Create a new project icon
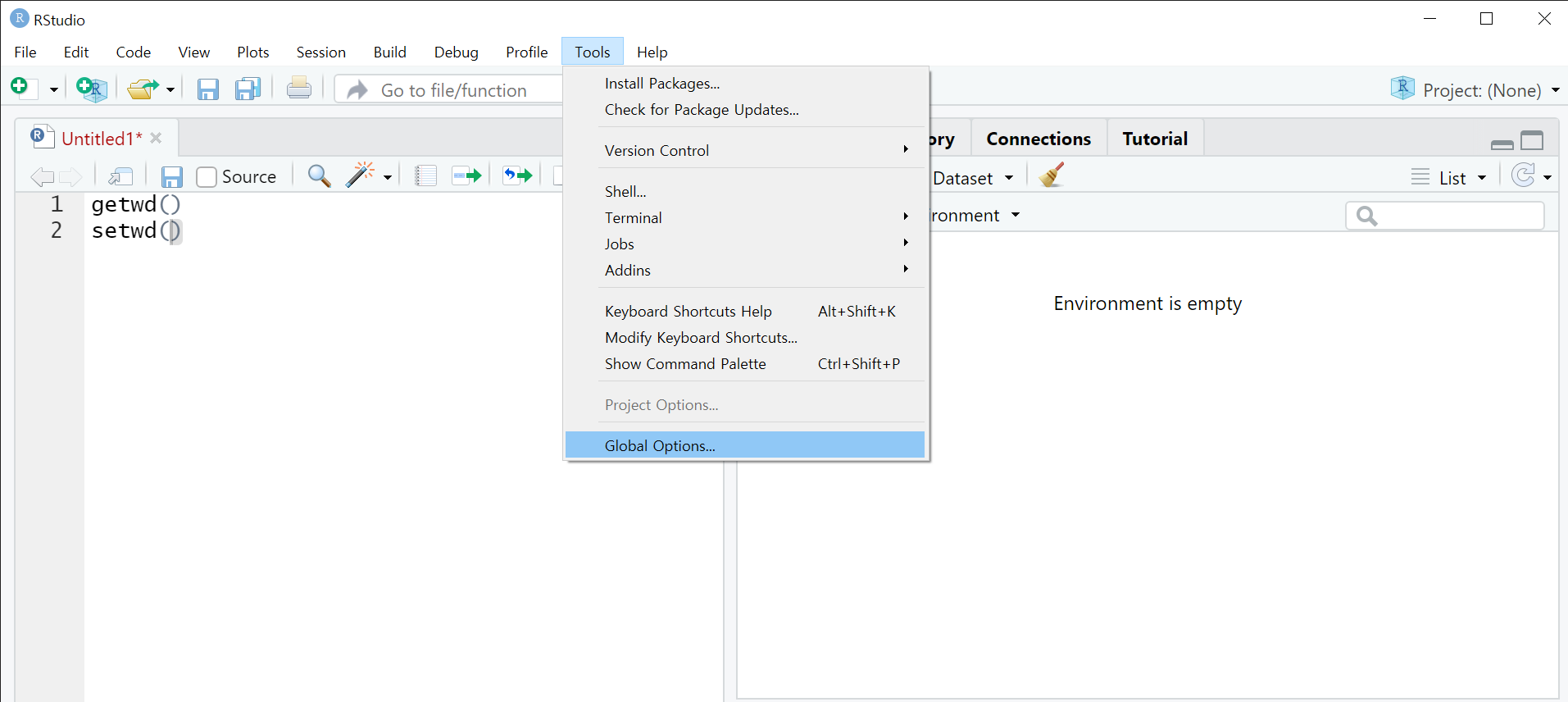The width and height of the screenshot is (1568, 702). [x=92, y=89]
